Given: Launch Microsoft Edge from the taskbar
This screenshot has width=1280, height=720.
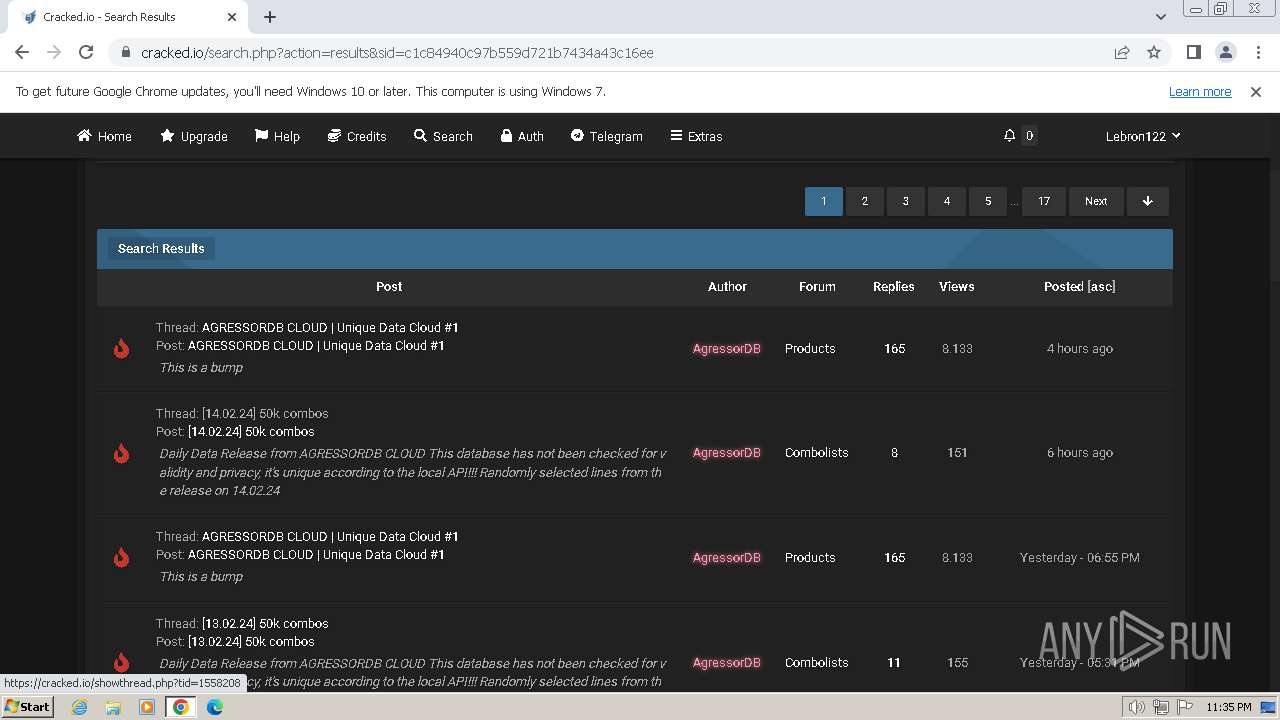Looking at the screenshot, I should click(215, 707).
